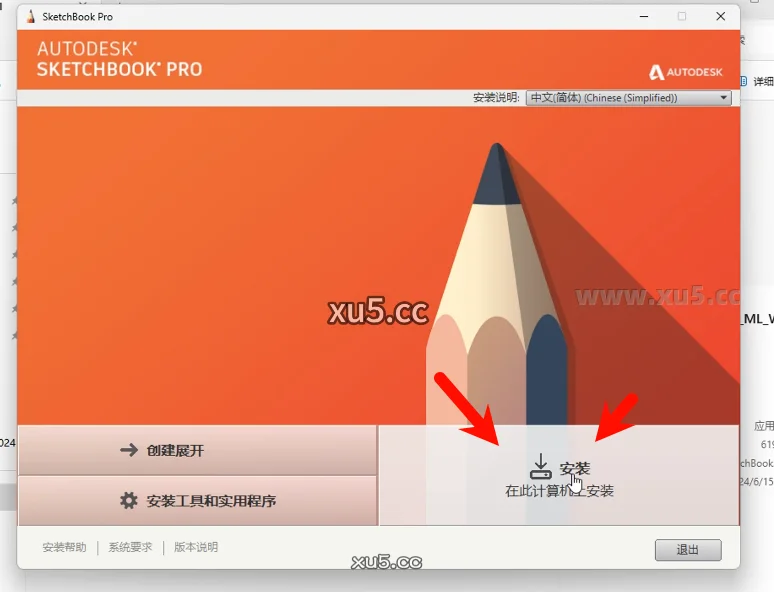Minimize the SketchBook Pro installer window
The image size is (774, 592).
[644, 16]
